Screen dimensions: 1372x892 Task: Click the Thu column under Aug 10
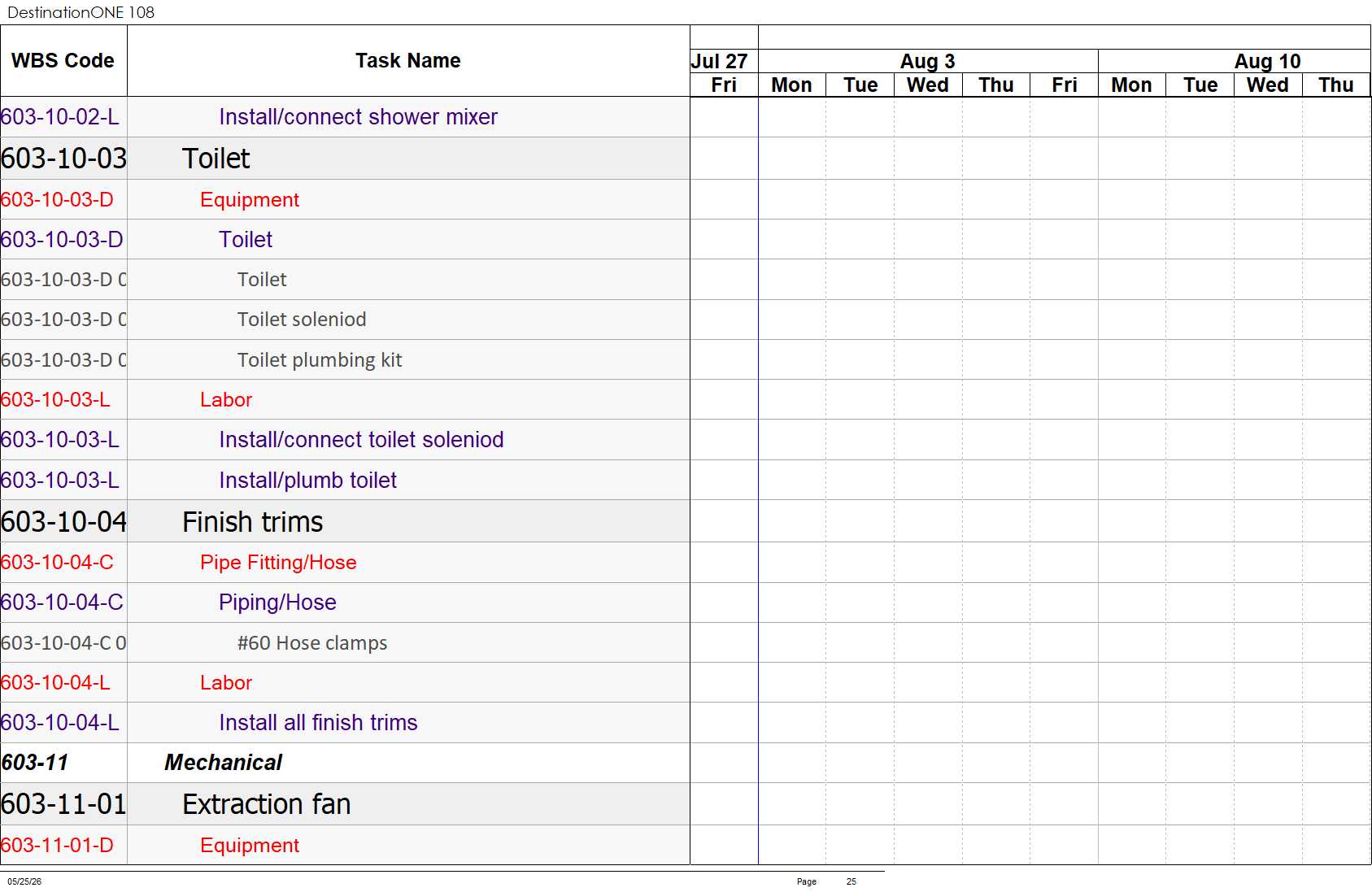pyautogui.click(x=1336, y=85)
